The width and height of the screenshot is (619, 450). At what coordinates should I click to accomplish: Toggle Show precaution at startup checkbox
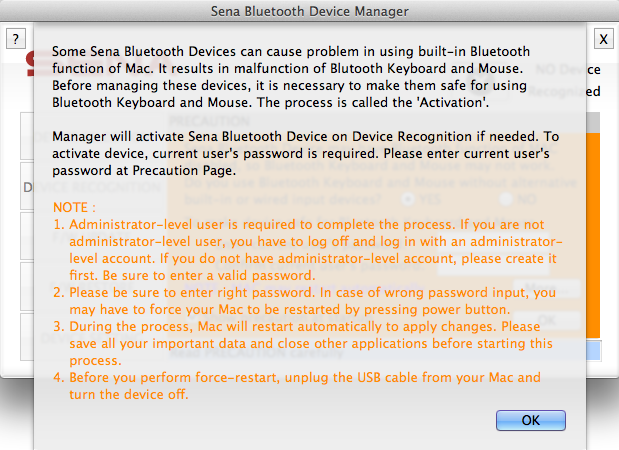pyautogui.click(x=193, y=317)
